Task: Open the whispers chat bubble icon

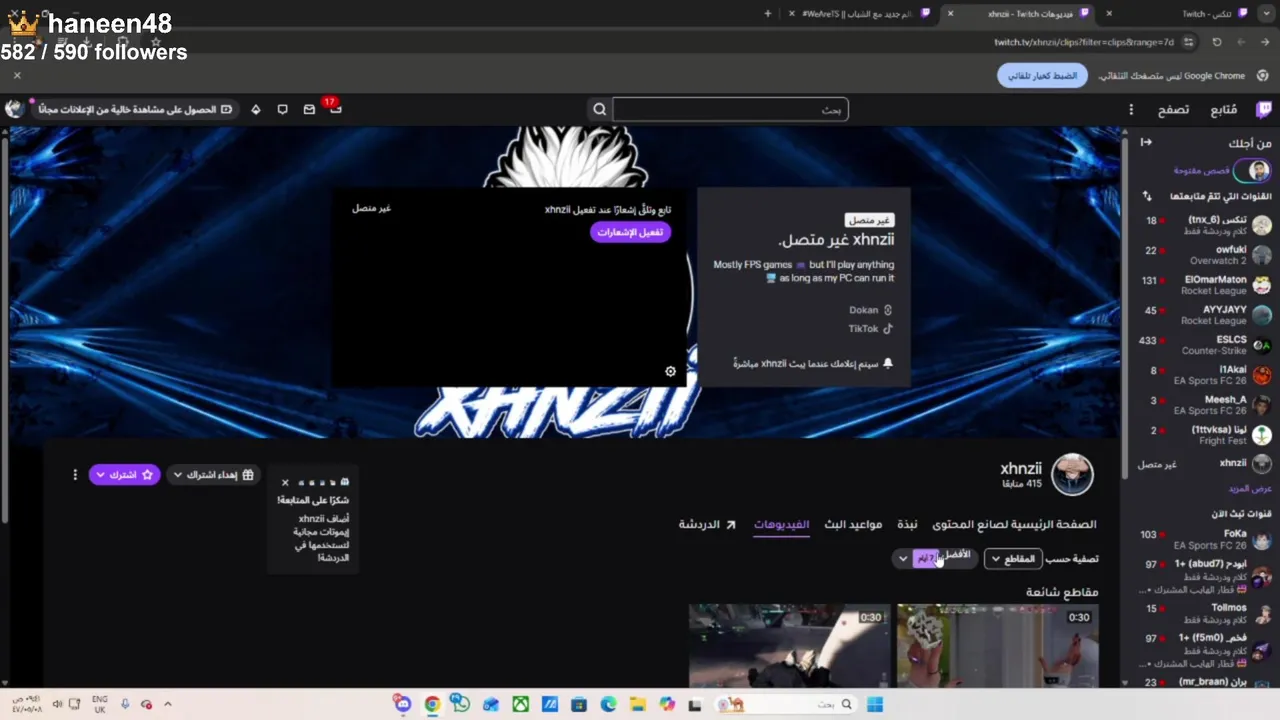Action: point(283,110)
